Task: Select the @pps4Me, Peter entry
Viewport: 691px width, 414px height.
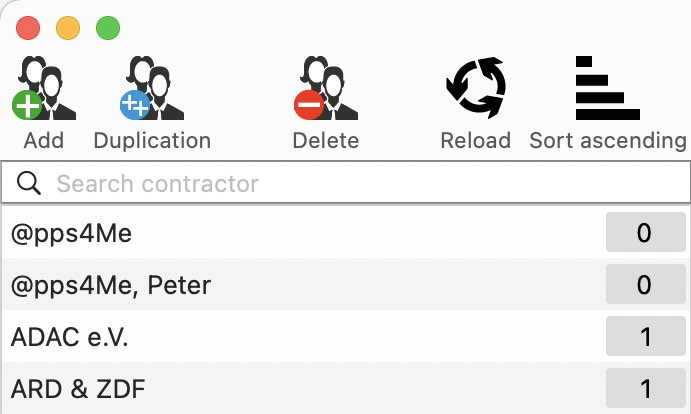Action: click(346, 284)
